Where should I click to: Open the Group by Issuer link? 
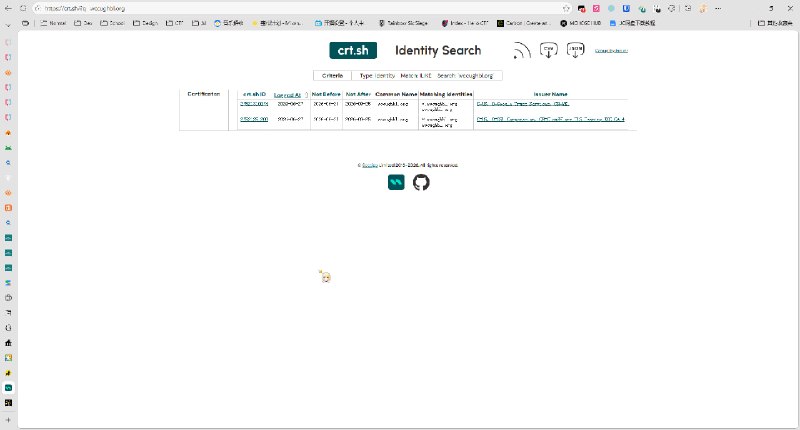[x=611, y=50]
